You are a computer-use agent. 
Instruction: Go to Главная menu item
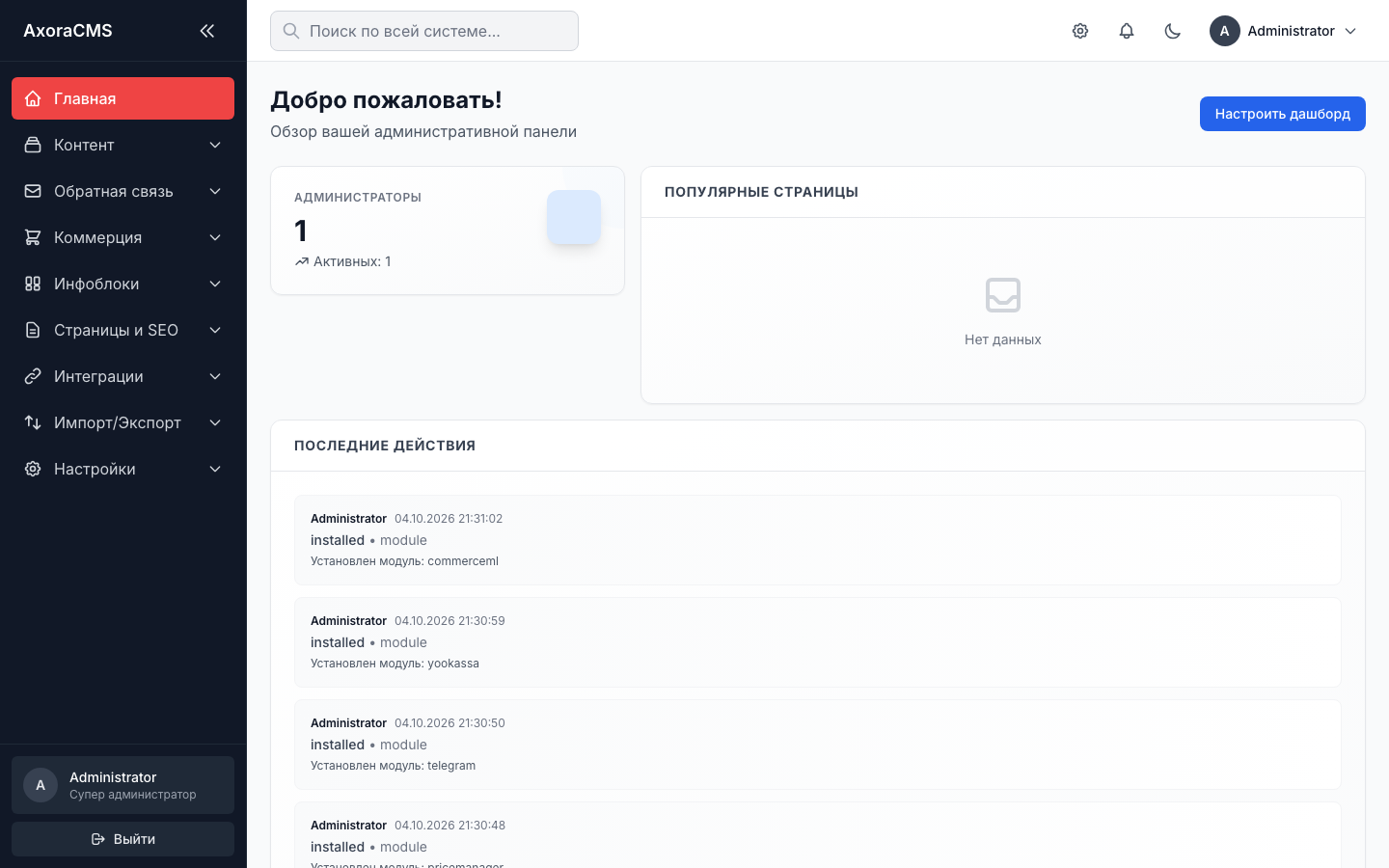tap(123, 98)
